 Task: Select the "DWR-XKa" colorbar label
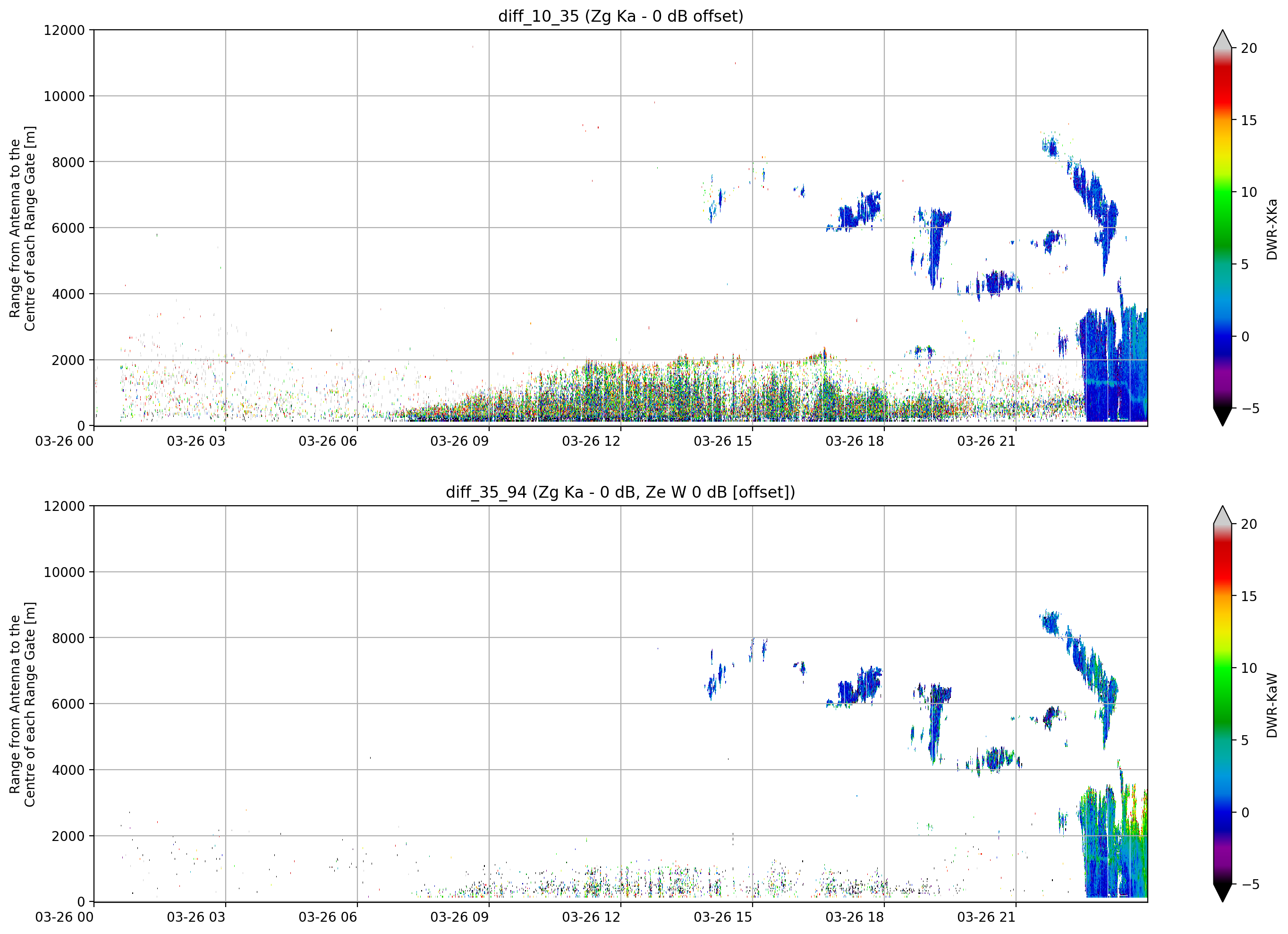pyautogui.click(x=1271, y=229)
